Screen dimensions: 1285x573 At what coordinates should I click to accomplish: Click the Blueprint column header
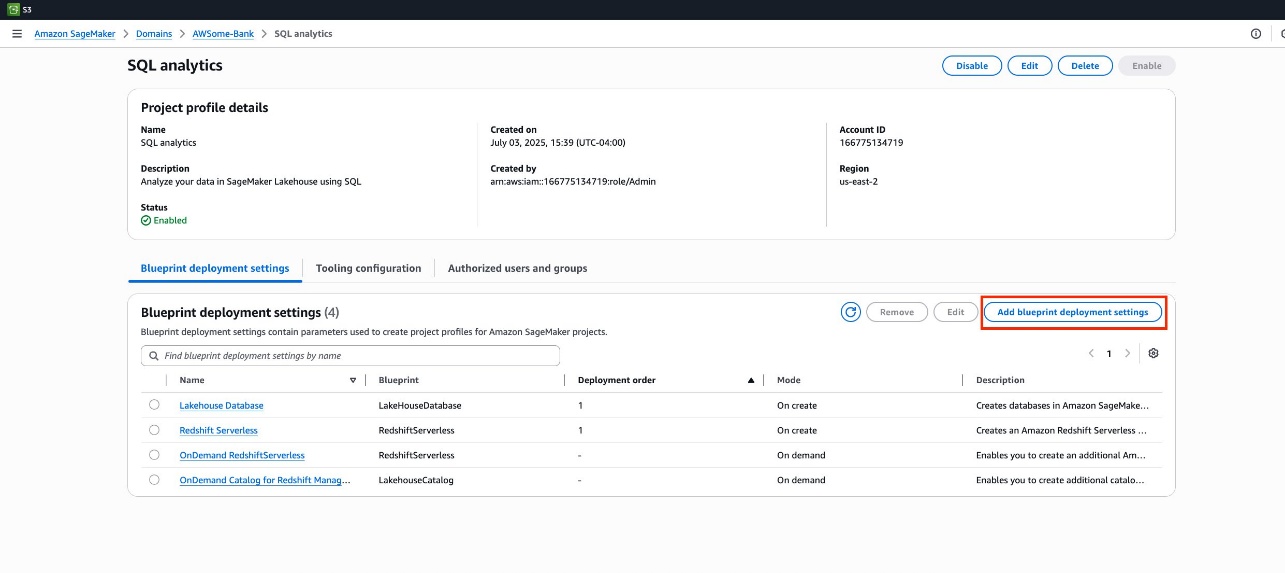[x=399, y=380]
